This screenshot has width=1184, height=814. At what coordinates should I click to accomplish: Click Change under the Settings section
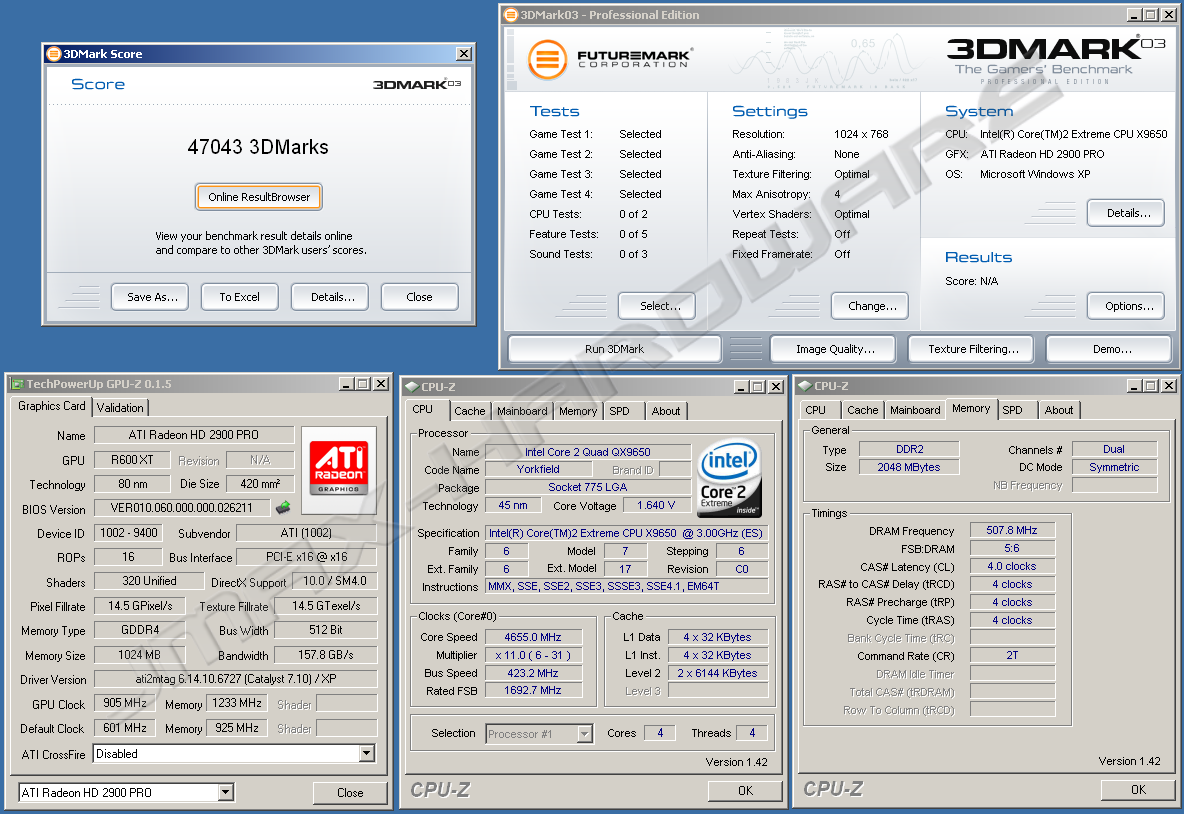870,306
